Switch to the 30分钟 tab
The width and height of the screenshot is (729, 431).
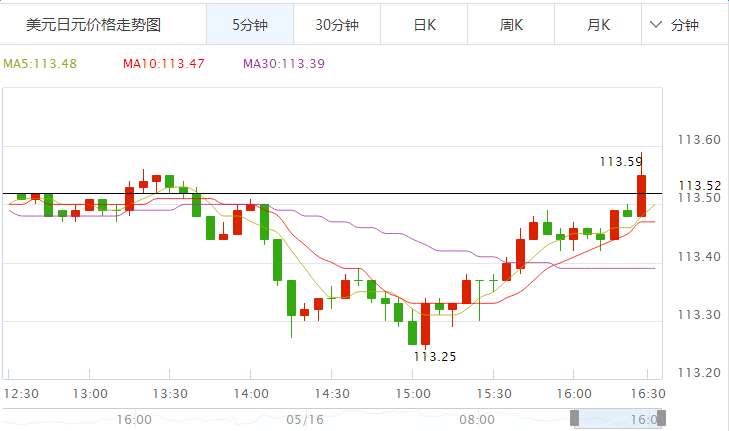[x=337, y=25]
